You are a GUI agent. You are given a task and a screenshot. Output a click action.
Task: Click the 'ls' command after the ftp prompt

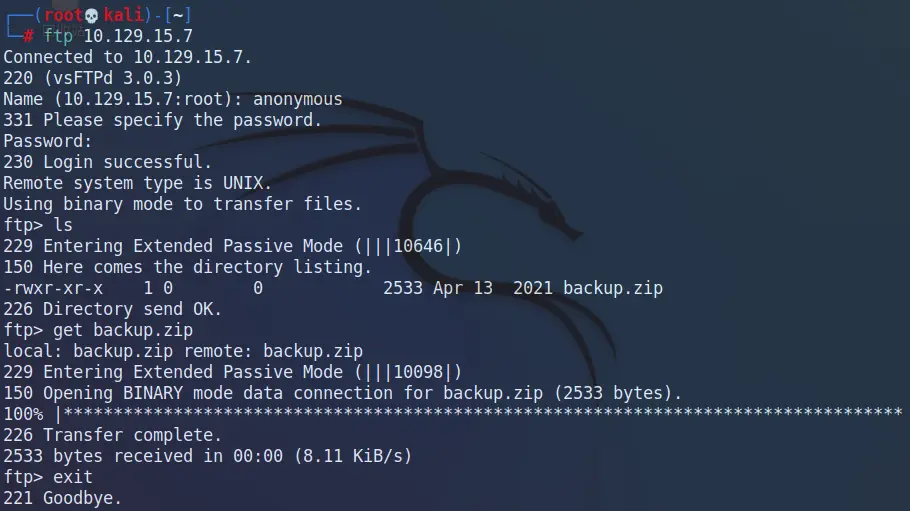click(x=63, y=225)
